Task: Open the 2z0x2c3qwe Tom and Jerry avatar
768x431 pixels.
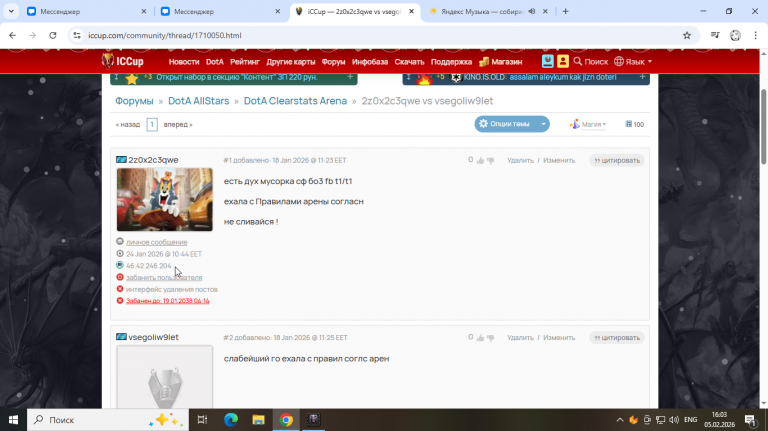Action: tap(165, 199)
